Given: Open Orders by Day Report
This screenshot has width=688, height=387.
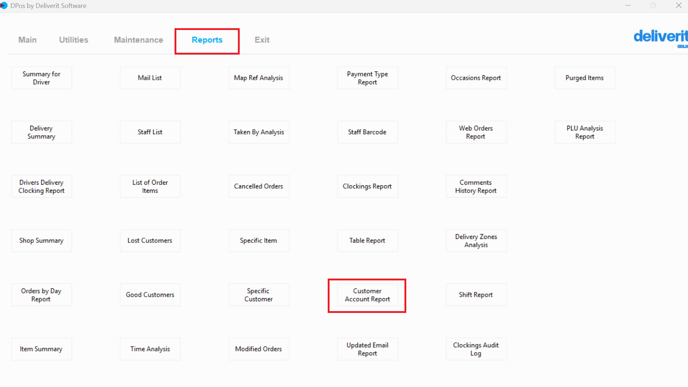Looking at the screenshot, I should (41, 295).
